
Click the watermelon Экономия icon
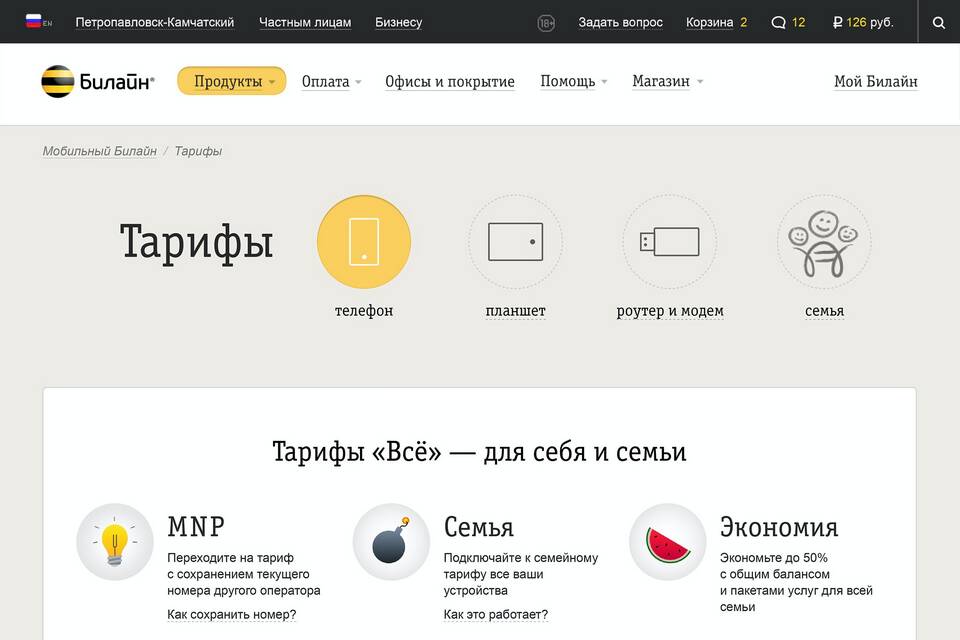[667, 542]
